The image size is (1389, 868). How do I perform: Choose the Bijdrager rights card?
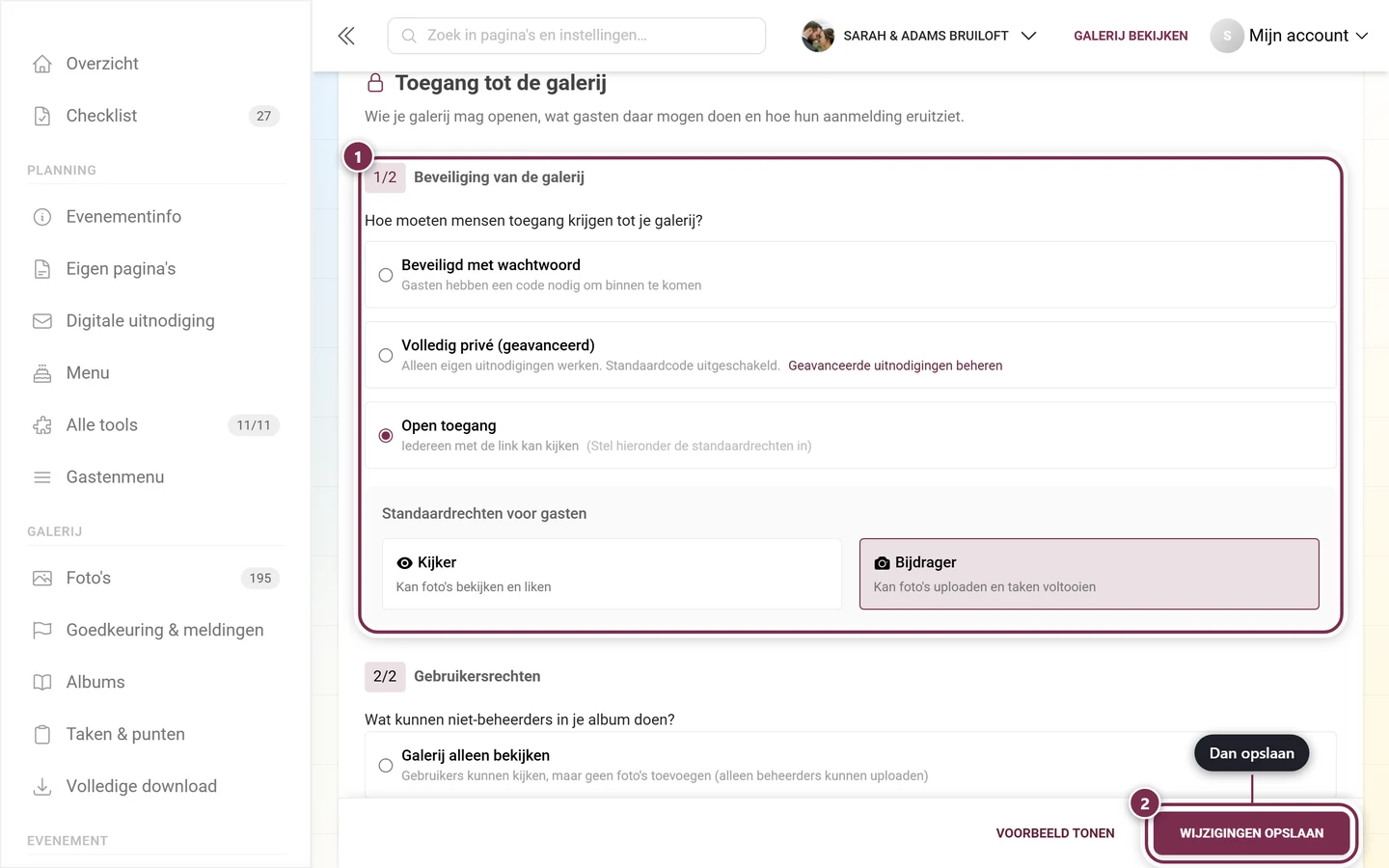pyautogui.click(x=1089, y=574)
